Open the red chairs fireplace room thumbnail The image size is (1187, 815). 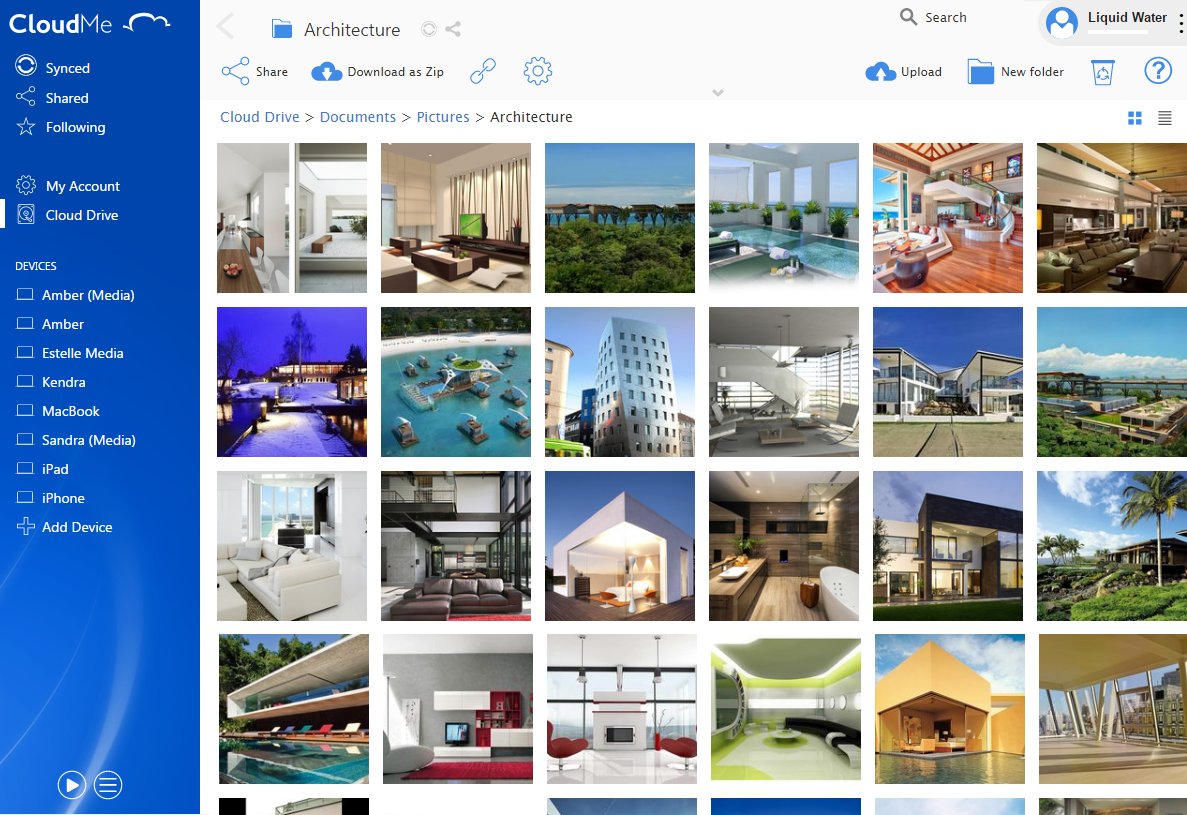pyautogui.click(x=622, y=709)
